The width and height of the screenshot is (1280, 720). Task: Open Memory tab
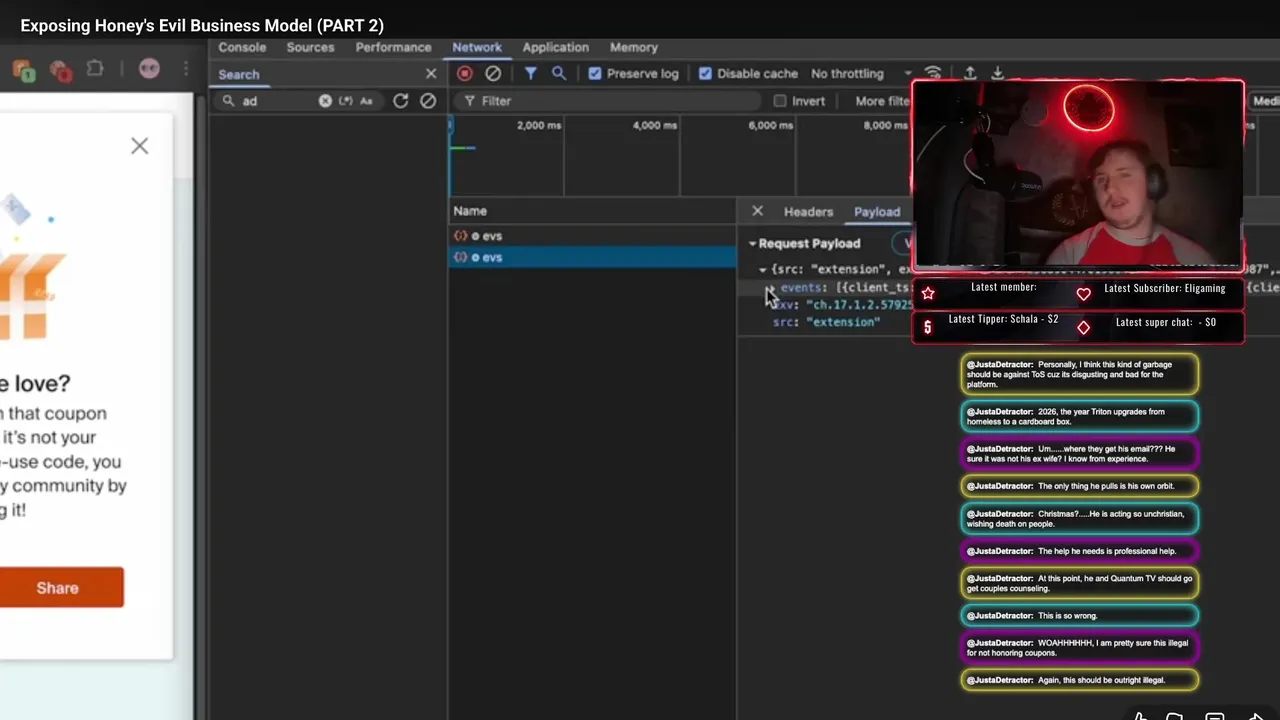point(634,47)
